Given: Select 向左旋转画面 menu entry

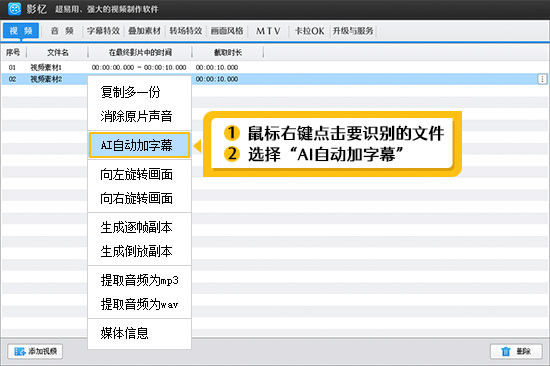Looking at the screenshot, I should pos(140,174).
